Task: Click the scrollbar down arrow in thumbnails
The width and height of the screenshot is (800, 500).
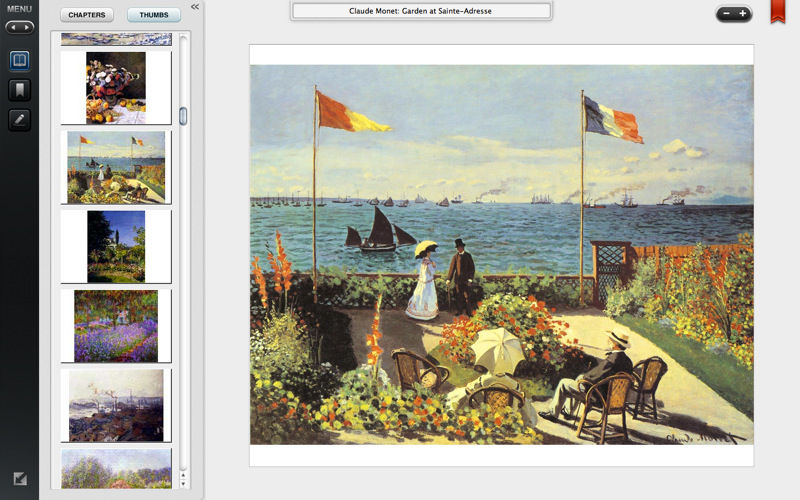Action: click(x=183, y=483)
